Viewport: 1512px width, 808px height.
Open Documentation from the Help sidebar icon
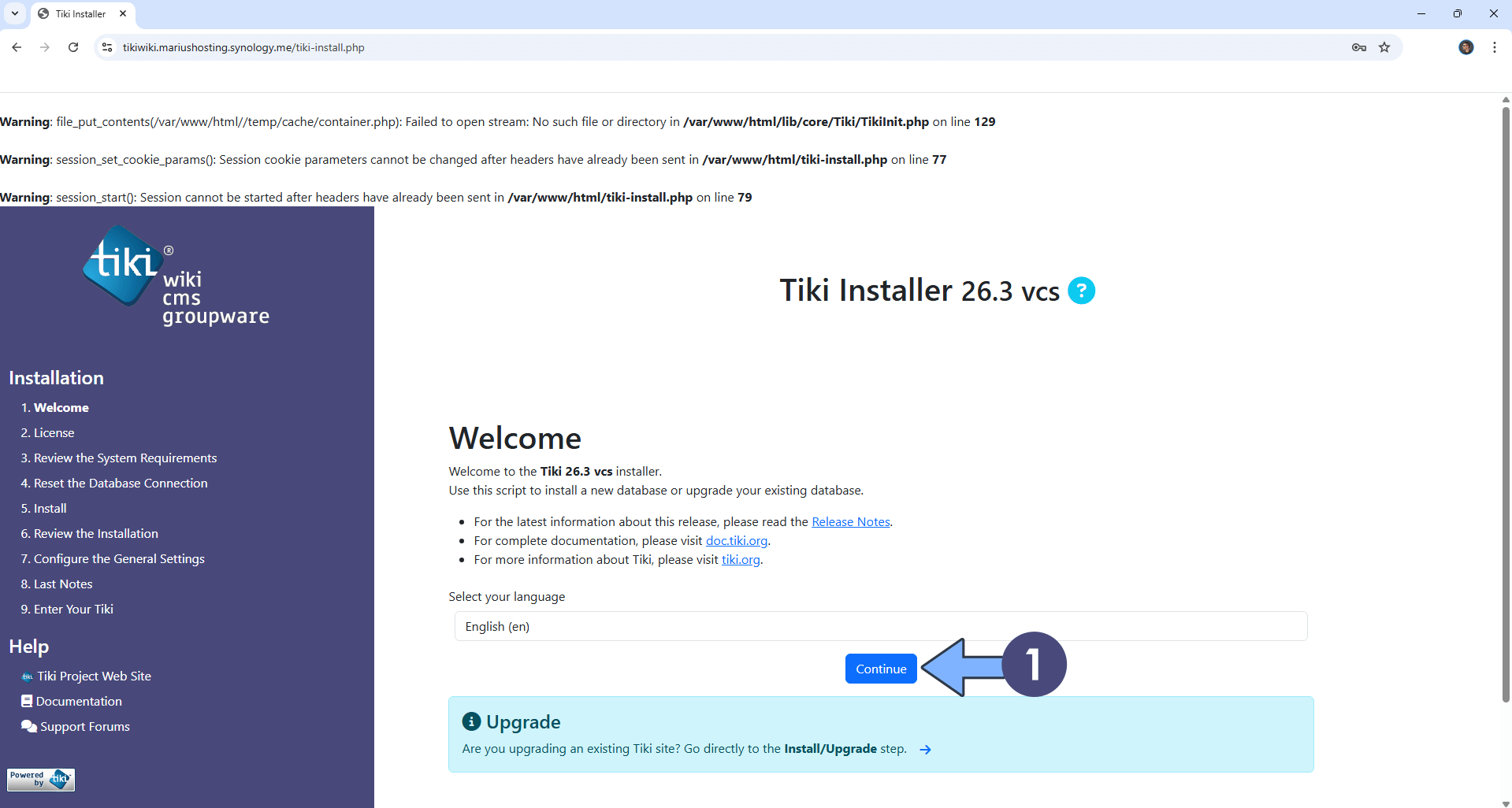click(x=28, y=701)
